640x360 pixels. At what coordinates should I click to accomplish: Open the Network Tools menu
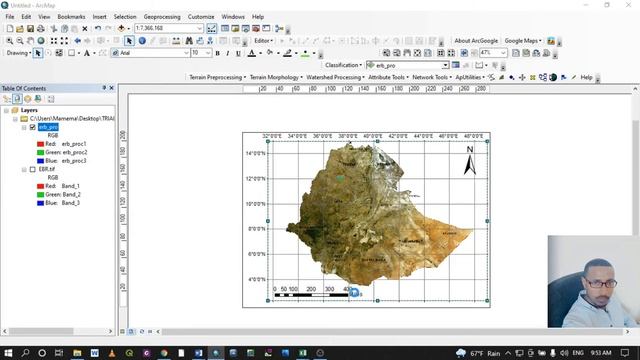point(432,77)
